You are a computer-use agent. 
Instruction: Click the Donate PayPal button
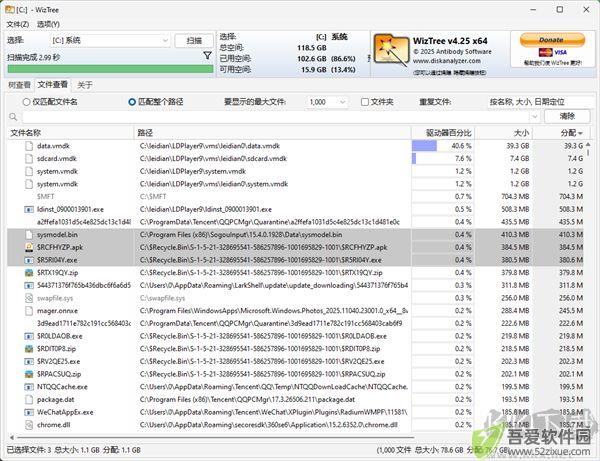pos(552,40)
